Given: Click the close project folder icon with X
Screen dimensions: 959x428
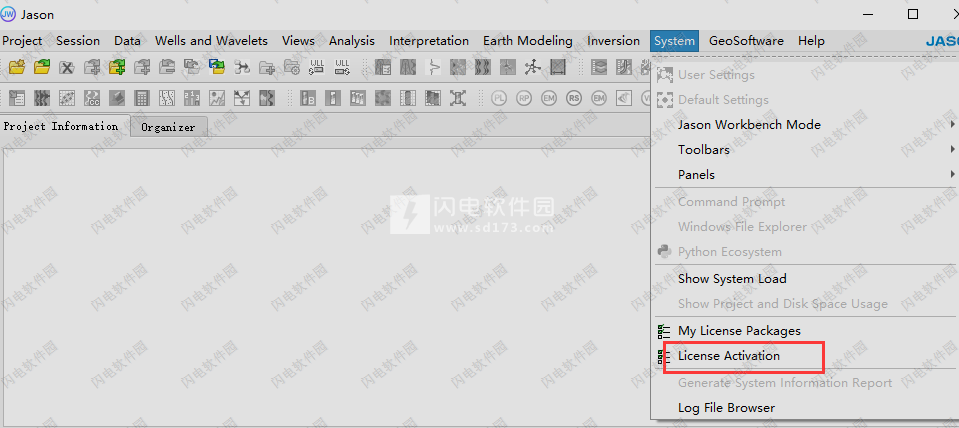Looking at the screenshot, I should tap(67, 67).
